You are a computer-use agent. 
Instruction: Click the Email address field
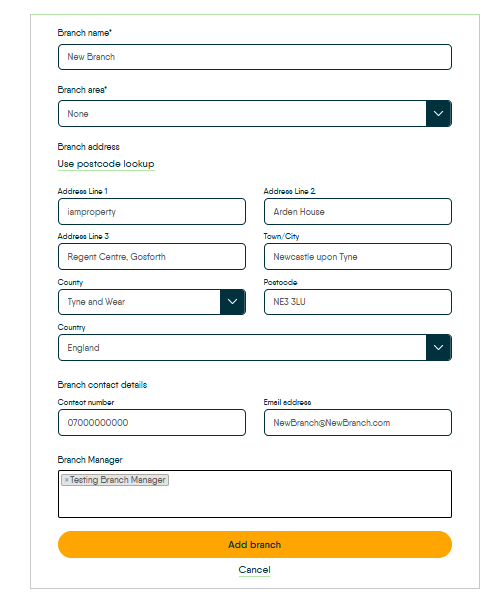point(358,423)
